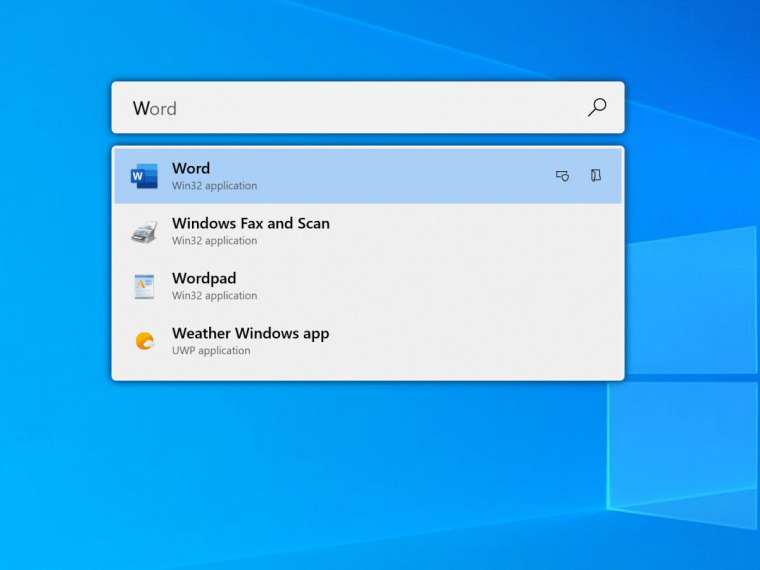
Task: Open Word's containing folder icon
Action: [x=596, y=175]
